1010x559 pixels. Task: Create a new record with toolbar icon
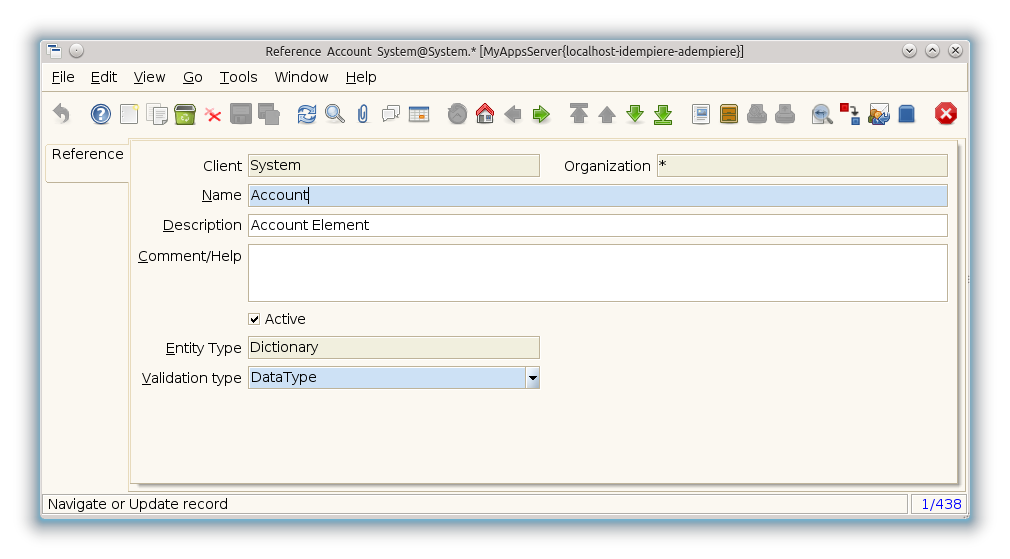pos(129,114)
